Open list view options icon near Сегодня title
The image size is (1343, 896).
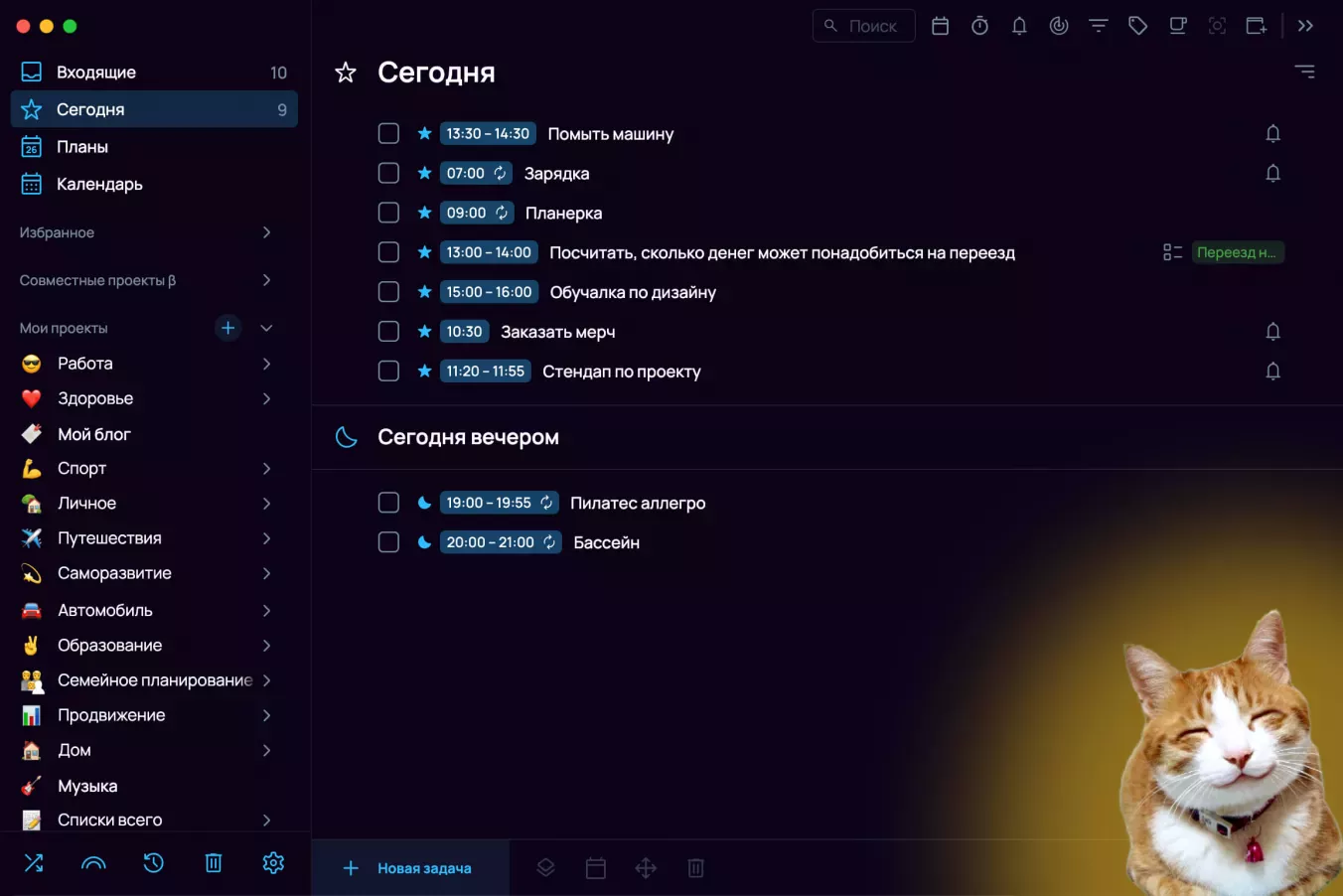point(1305,72)
